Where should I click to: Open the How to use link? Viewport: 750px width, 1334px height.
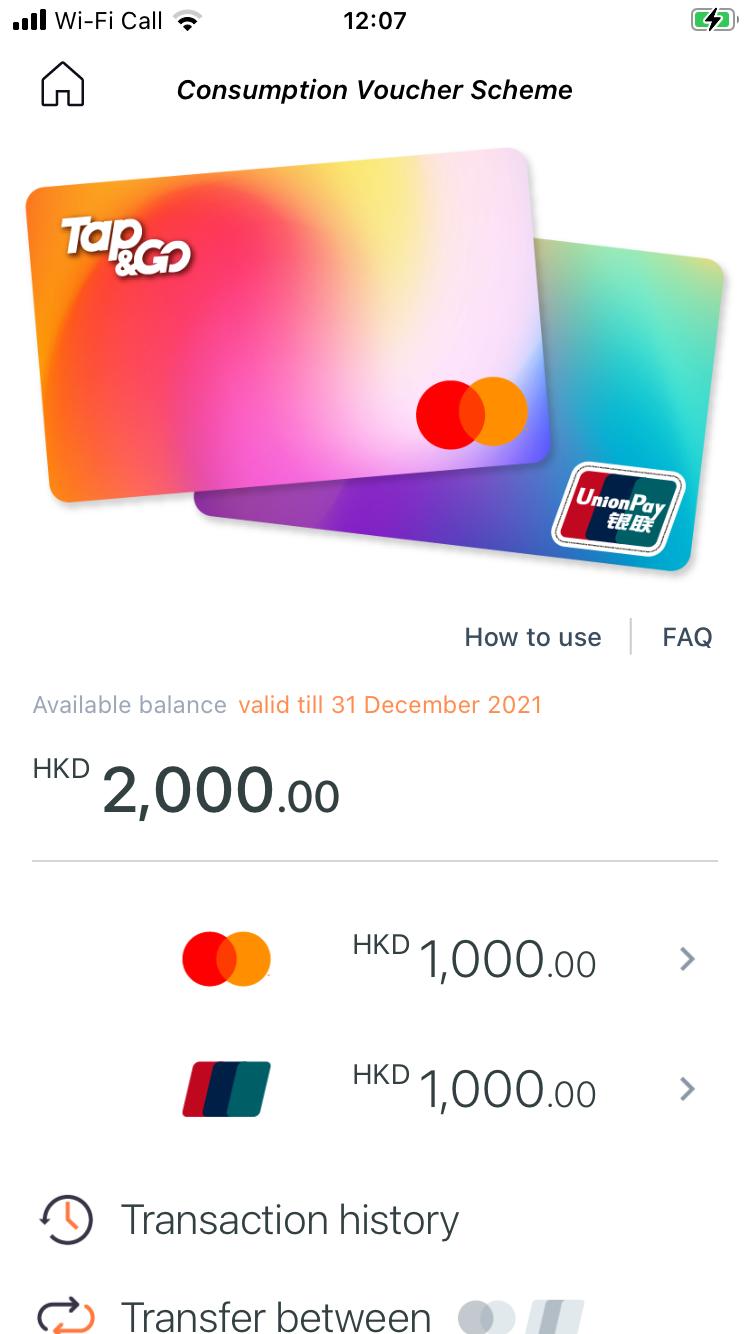tap(533, 637)
